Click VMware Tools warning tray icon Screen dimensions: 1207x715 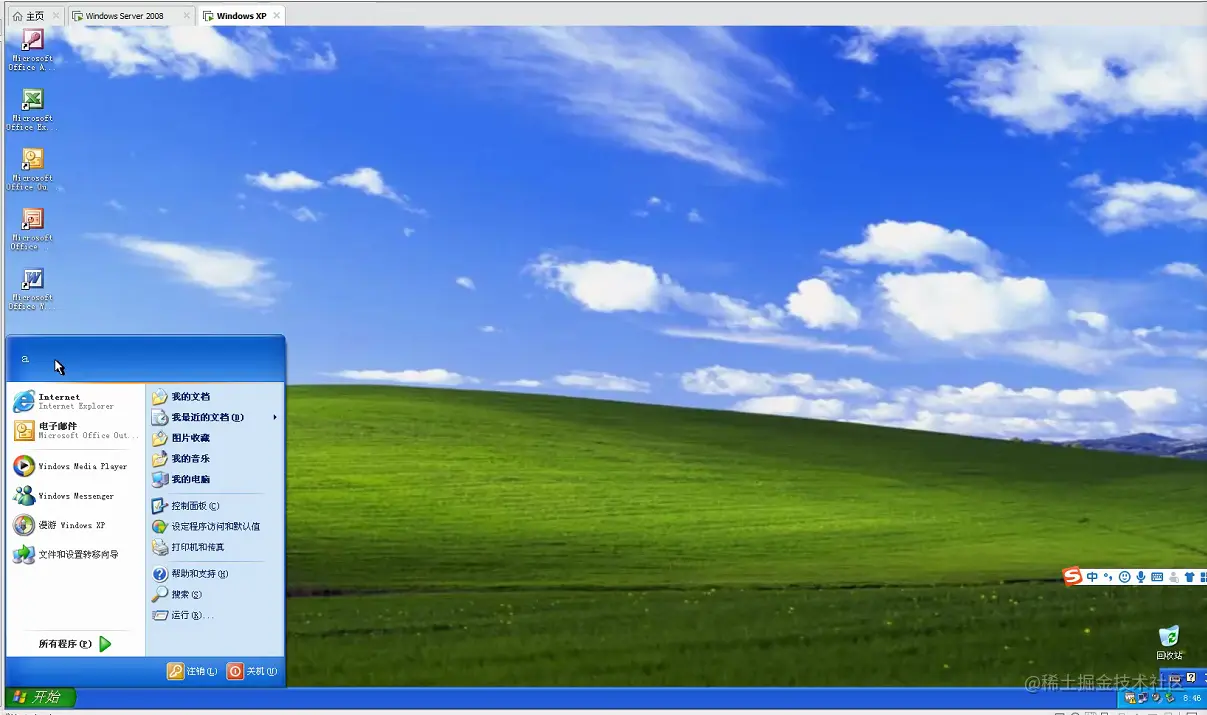point(1131,698)
